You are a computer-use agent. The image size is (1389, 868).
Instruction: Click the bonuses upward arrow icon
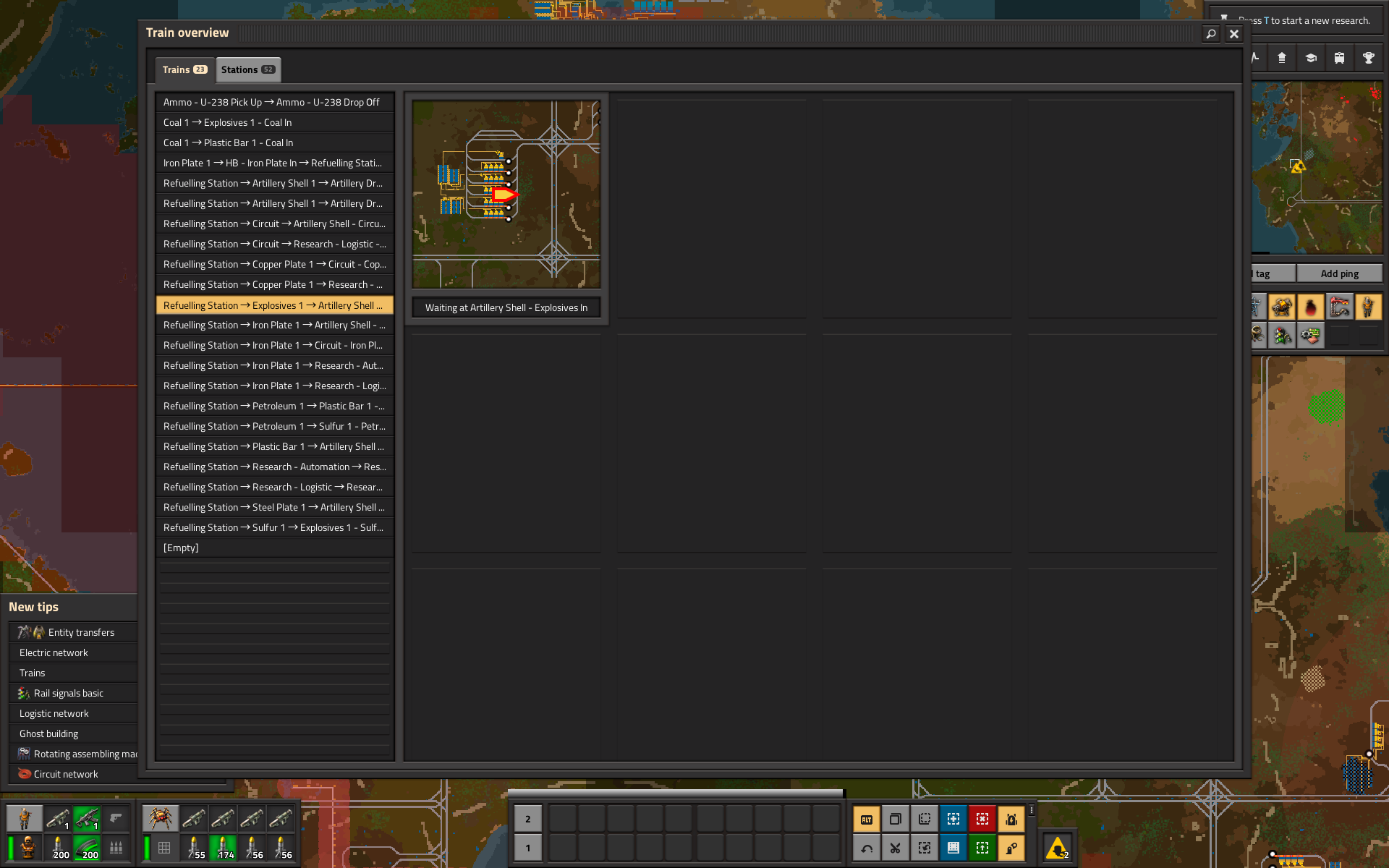point(1281,58)
